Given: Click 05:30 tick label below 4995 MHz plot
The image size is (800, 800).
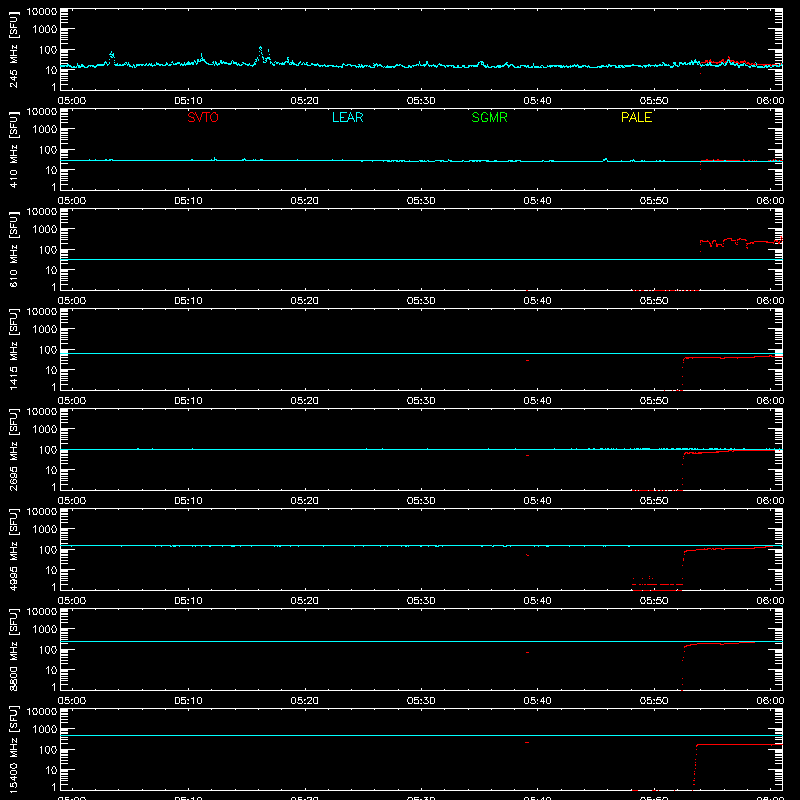Looking at the screenshot, I should tap(421, 601).
